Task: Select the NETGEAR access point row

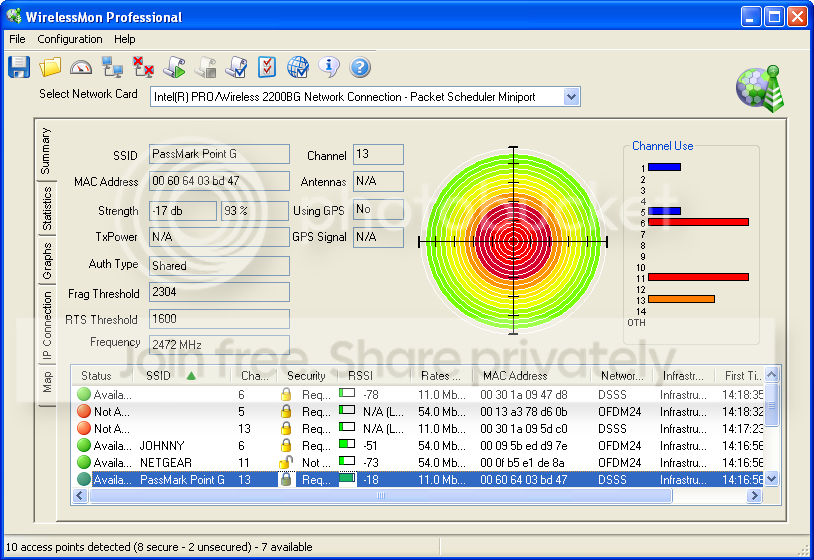Action: click(418, 462)
